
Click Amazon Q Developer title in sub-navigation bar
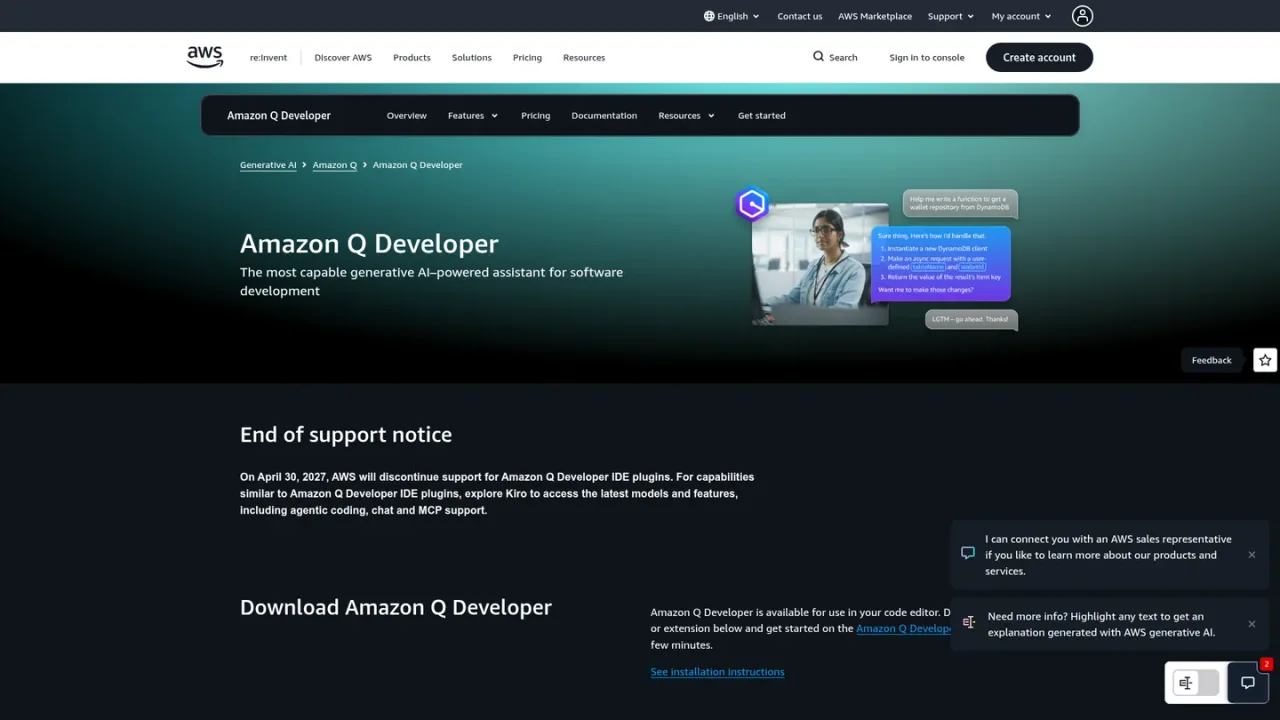click(x=279, y=115)
